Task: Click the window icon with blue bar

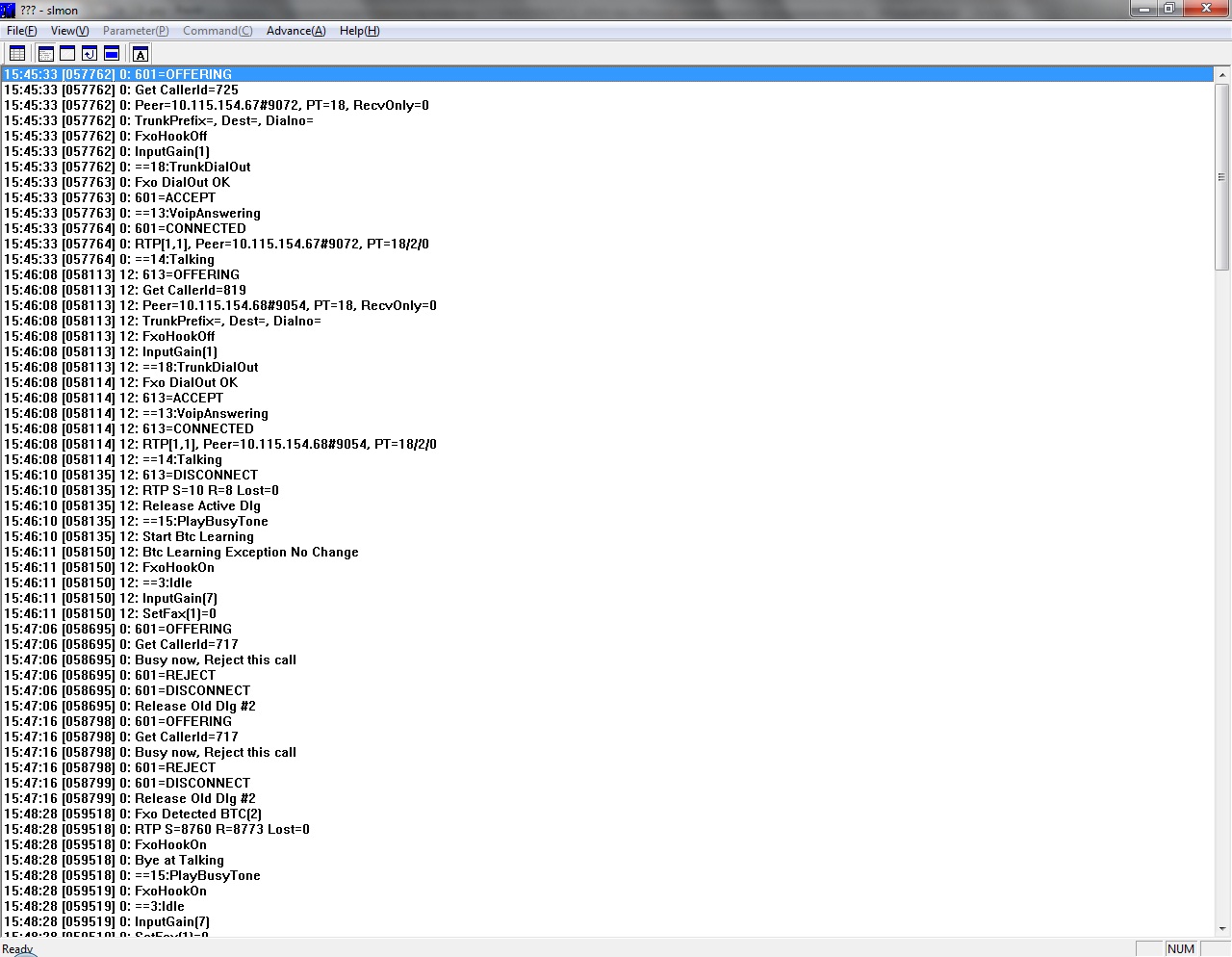Action: click(x=112, y=54)
